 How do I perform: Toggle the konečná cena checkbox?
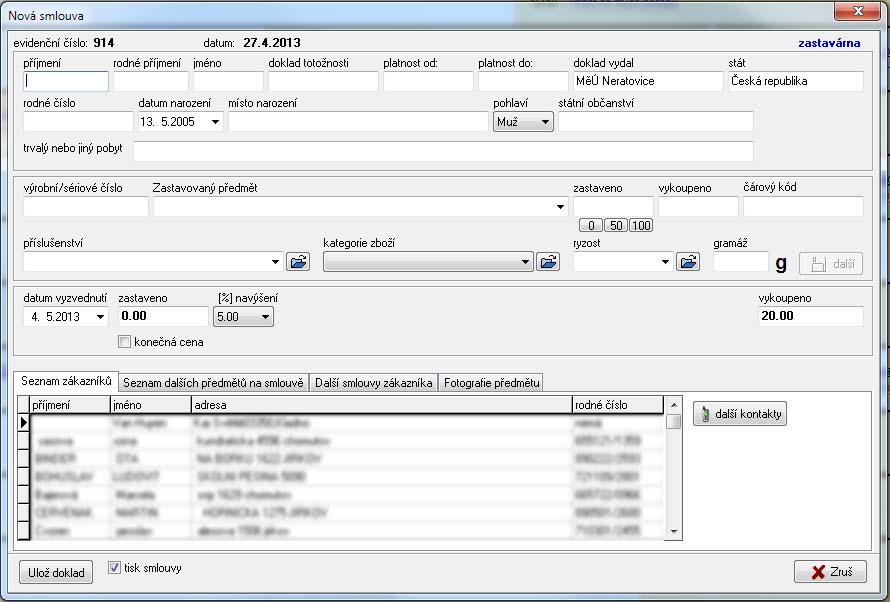pos(124,342)
